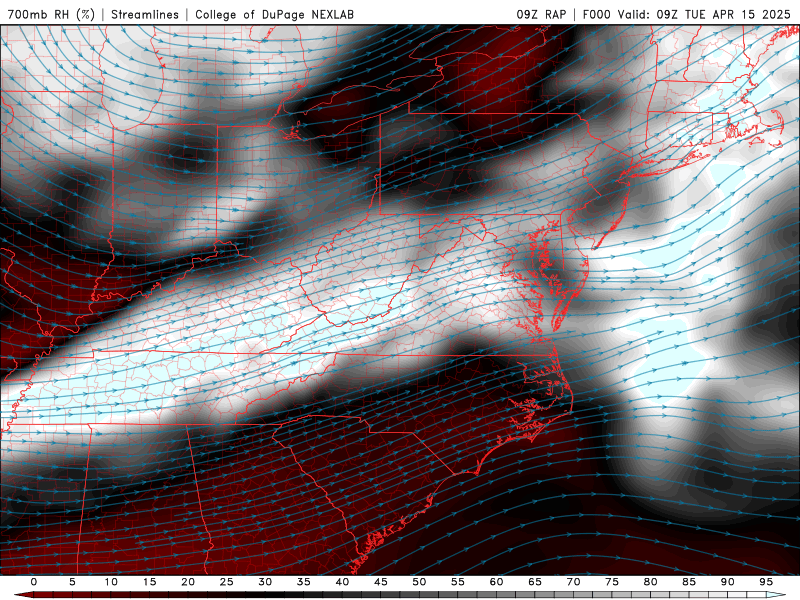Select the '95' colorbar label
Viewport: 800px width, 600px height.
click(x=766, y=582)
